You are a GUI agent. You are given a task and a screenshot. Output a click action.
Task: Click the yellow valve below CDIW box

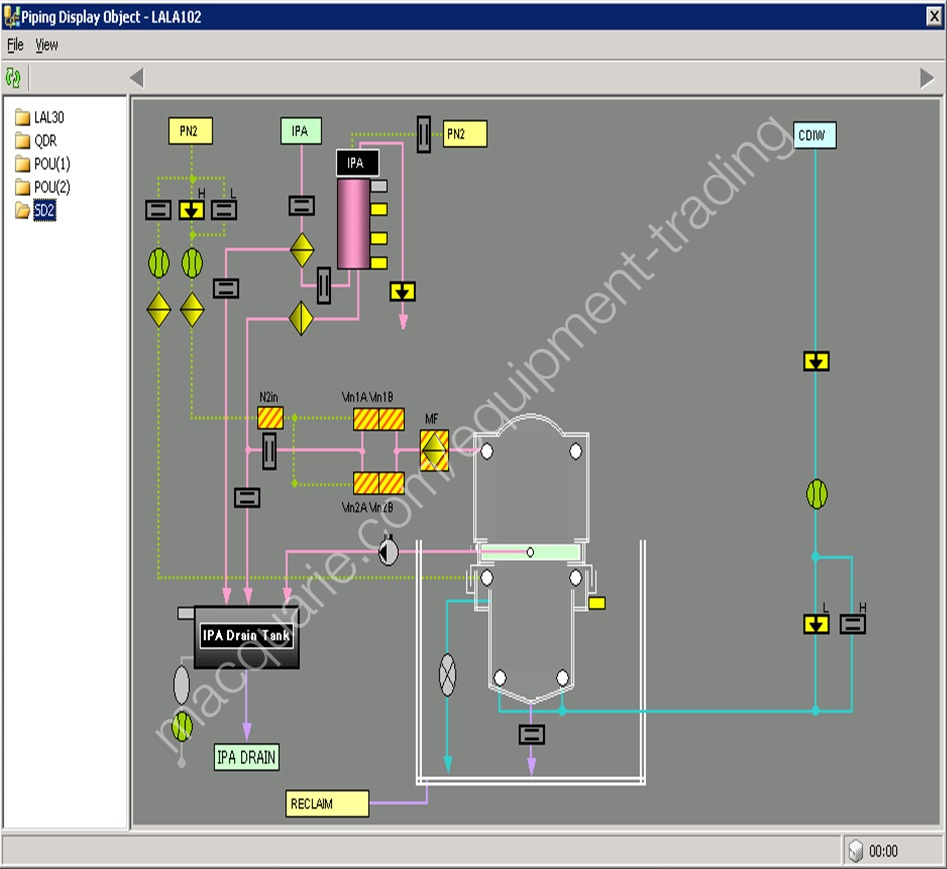tap(816, 362)
